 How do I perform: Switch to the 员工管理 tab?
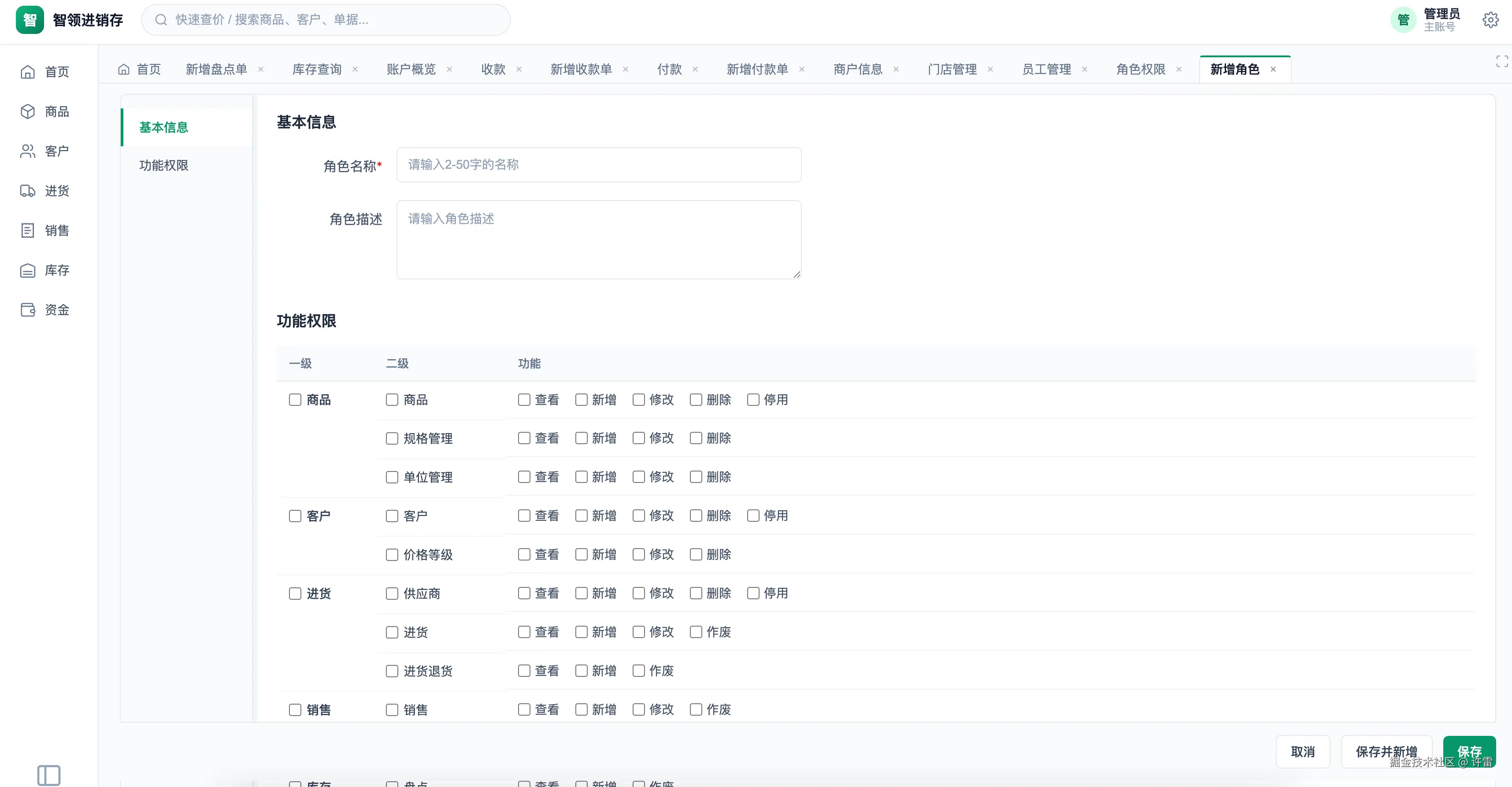[1046, 69]
